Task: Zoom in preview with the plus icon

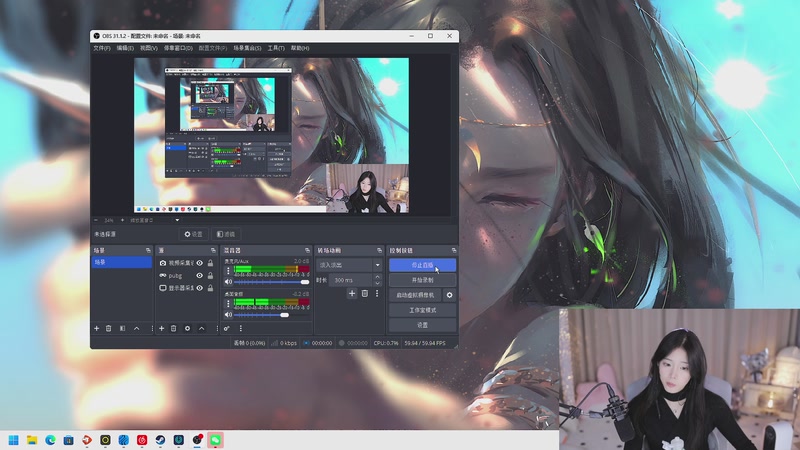Action: click(122, 220)
